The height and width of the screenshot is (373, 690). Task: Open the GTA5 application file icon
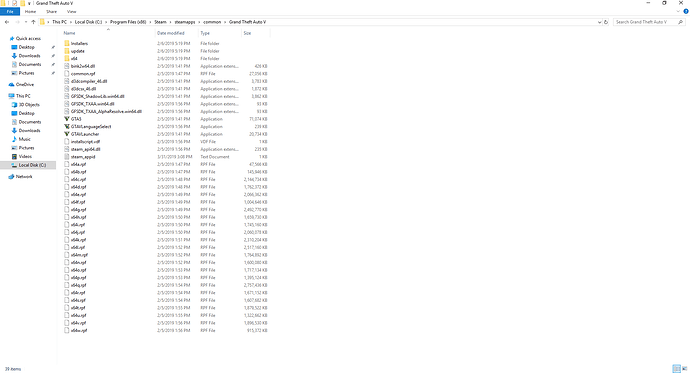(67, 119)
